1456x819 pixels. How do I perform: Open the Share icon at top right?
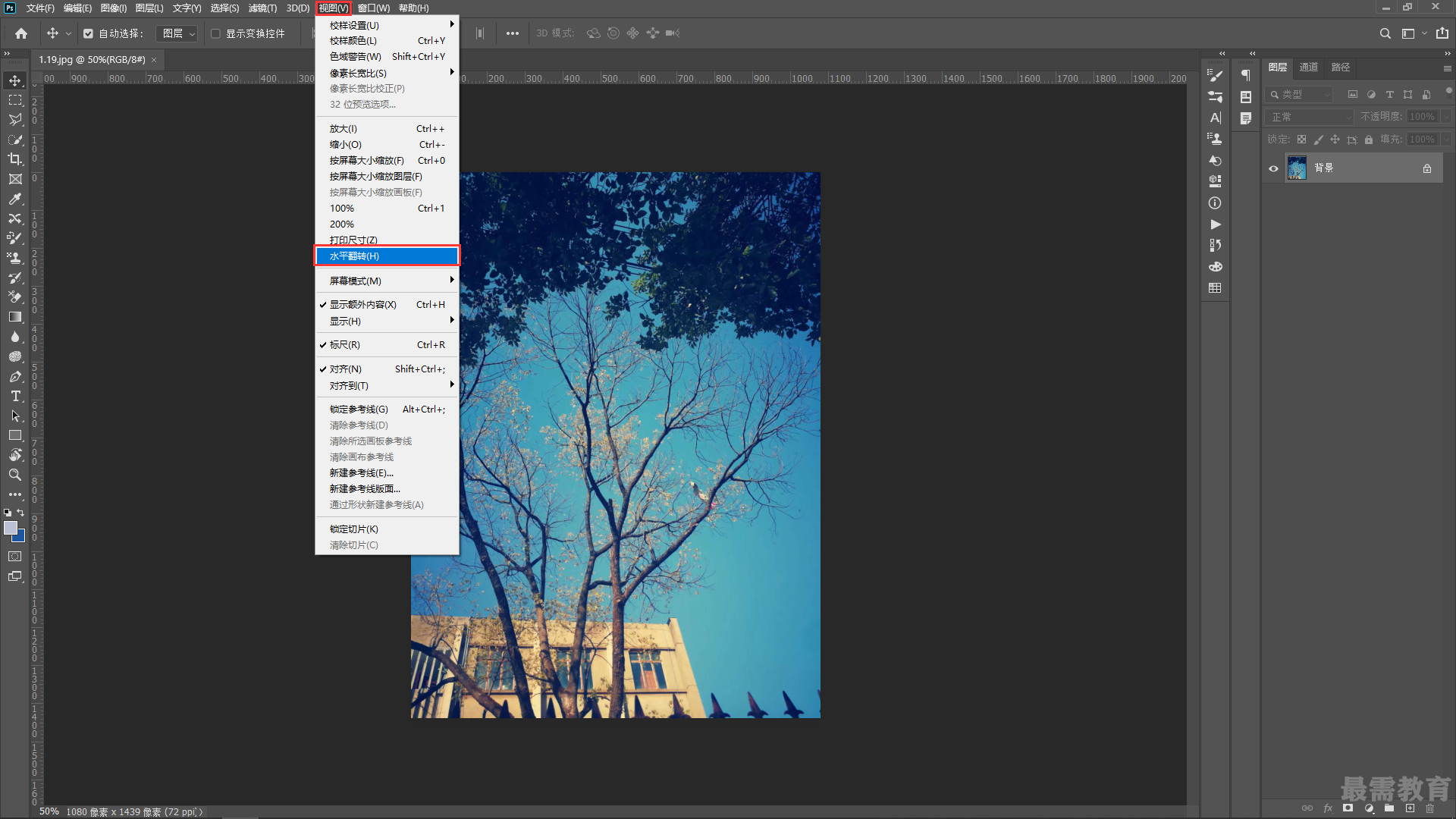point(1442,33)
